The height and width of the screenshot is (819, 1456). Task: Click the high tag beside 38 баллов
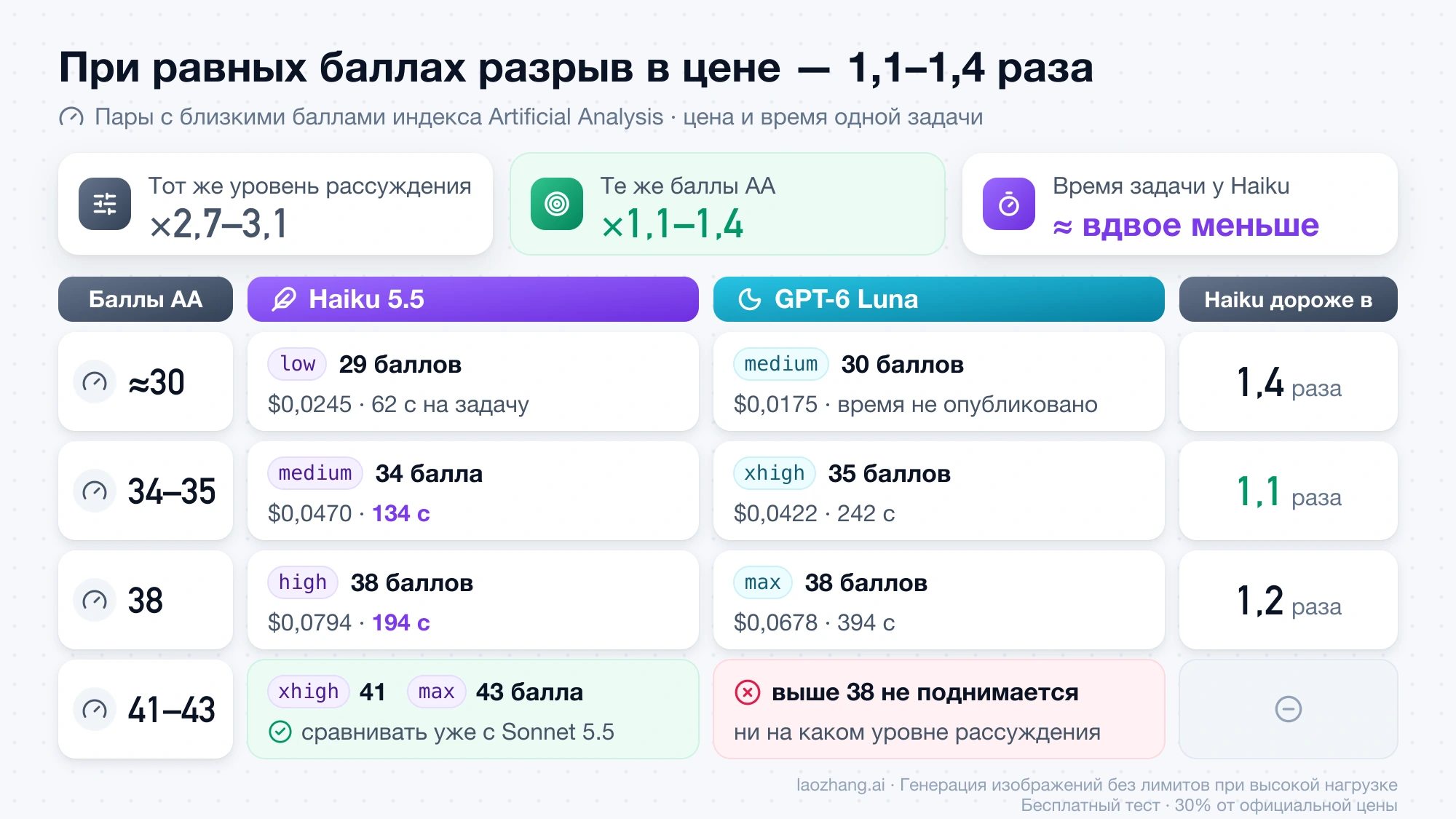click(x=303, y=582)
